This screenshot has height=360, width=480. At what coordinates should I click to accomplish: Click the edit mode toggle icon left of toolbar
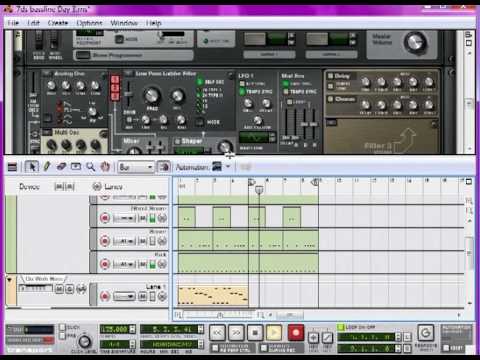point(12,167)
